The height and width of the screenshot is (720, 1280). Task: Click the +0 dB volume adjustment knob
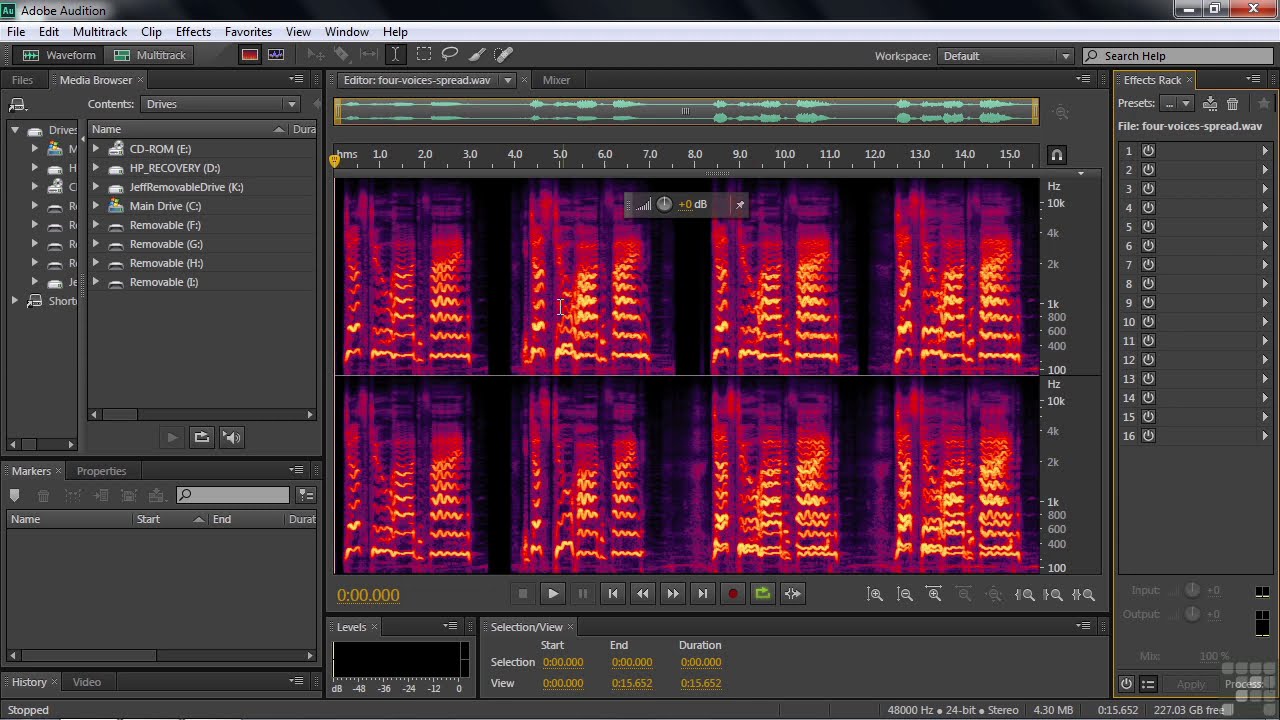664,205
